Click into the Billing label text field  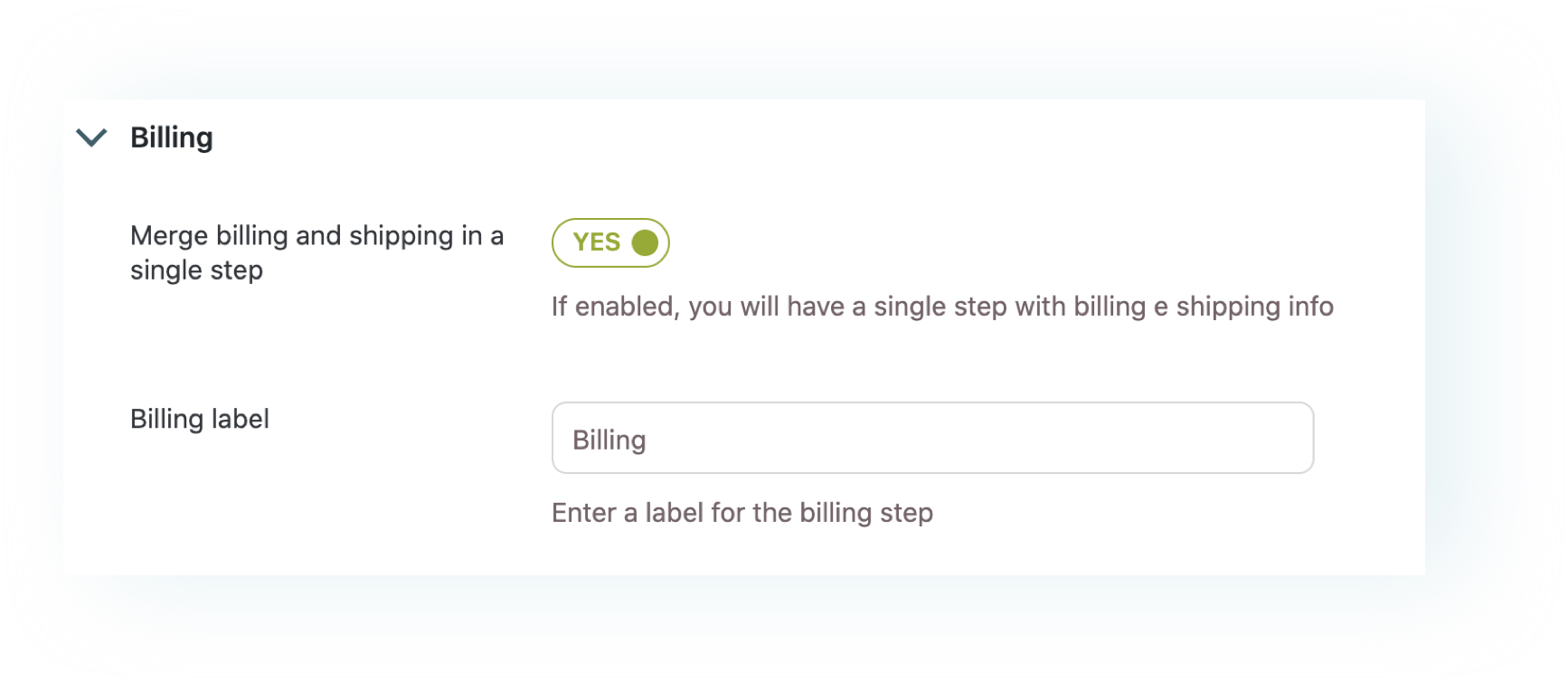click(932, 438)
